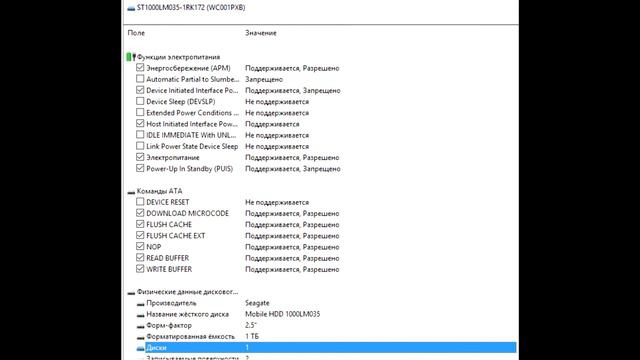
Task: Click the Поле column header
Action: 136,33
